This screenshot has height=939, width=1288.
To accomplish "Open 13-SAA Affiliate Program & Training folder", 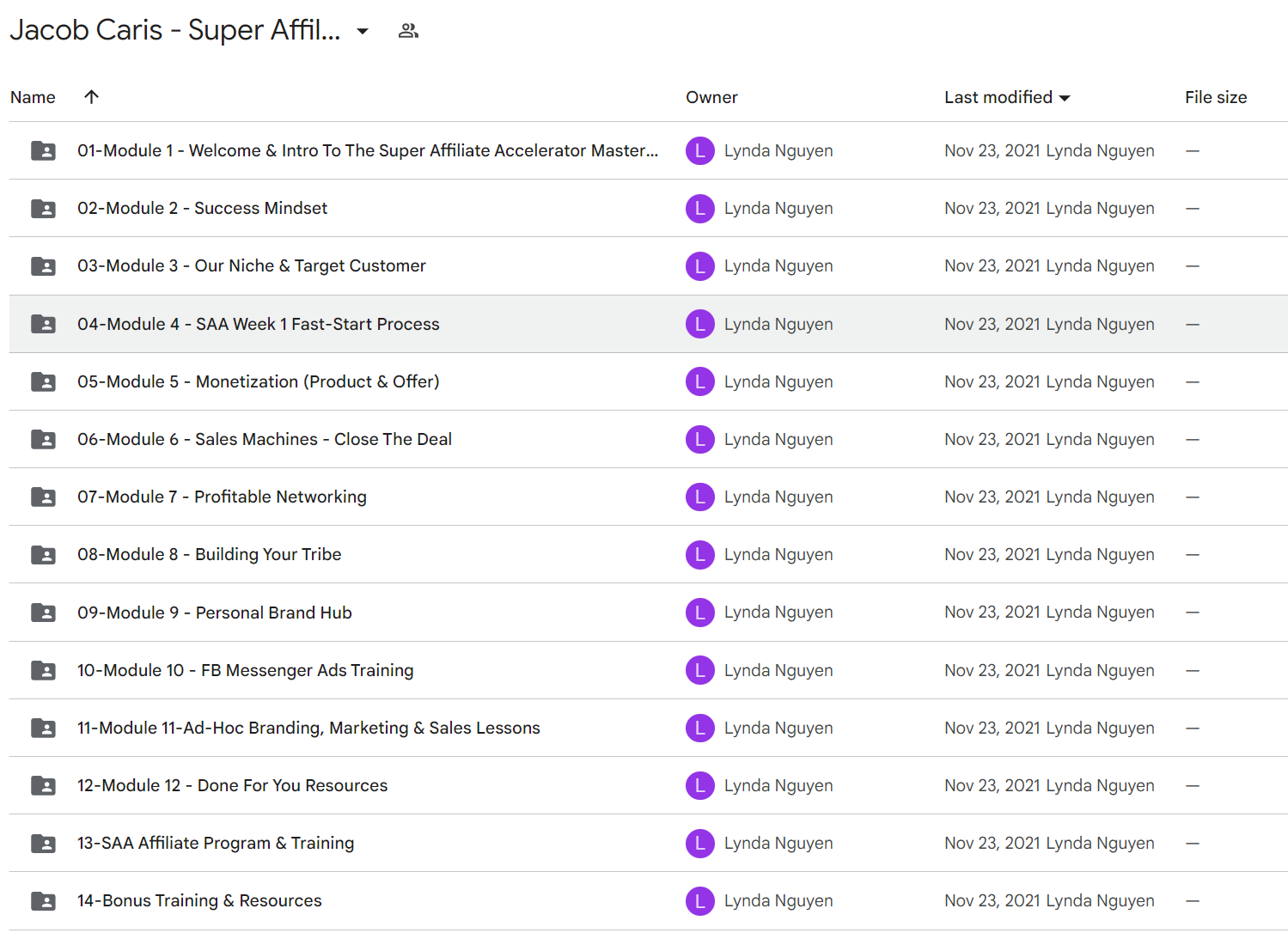I will click(216, 843).
